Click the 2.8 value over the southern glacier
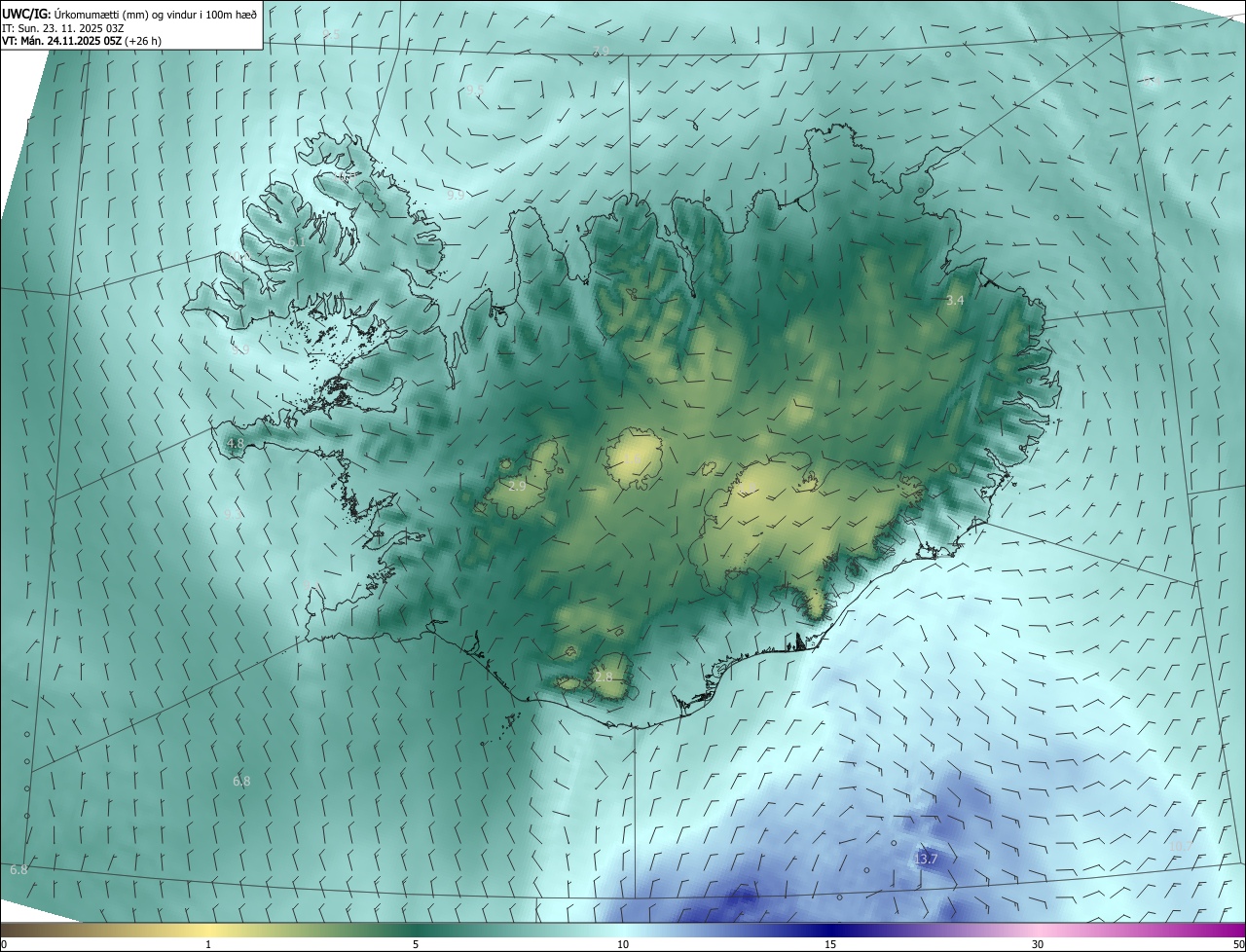The width and height of the screenshot is (1246, 952). click(604, 677)
